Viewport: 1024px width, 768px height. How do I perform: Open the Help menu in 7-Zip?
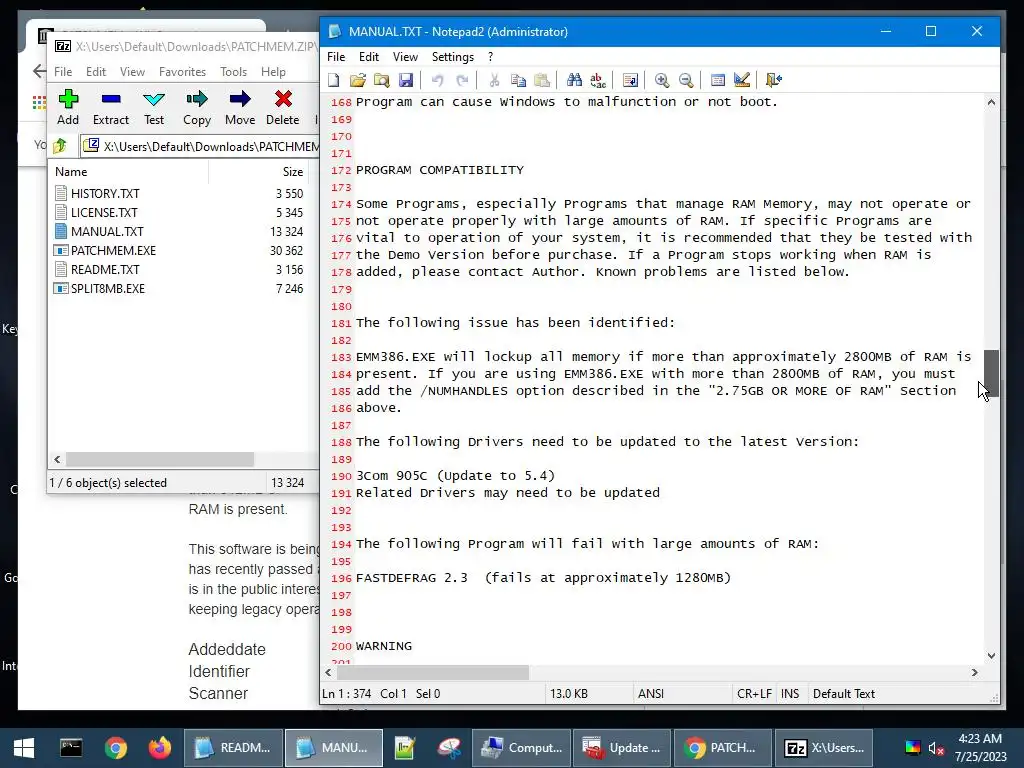[x=273, y=72]
